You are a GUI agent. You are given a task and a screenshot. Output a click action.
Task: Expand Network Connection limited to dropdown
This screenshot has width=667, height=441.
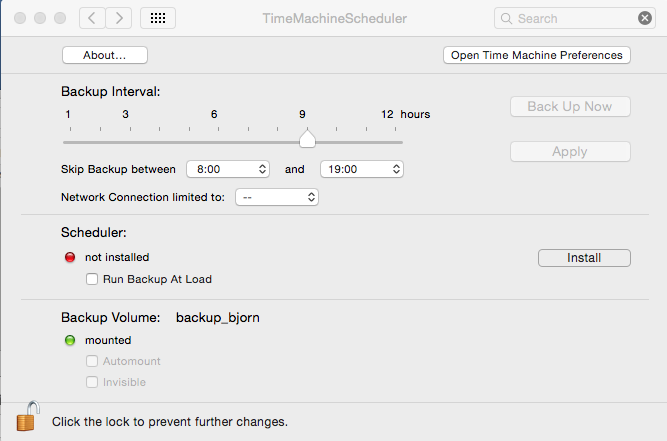pos(277,197)
